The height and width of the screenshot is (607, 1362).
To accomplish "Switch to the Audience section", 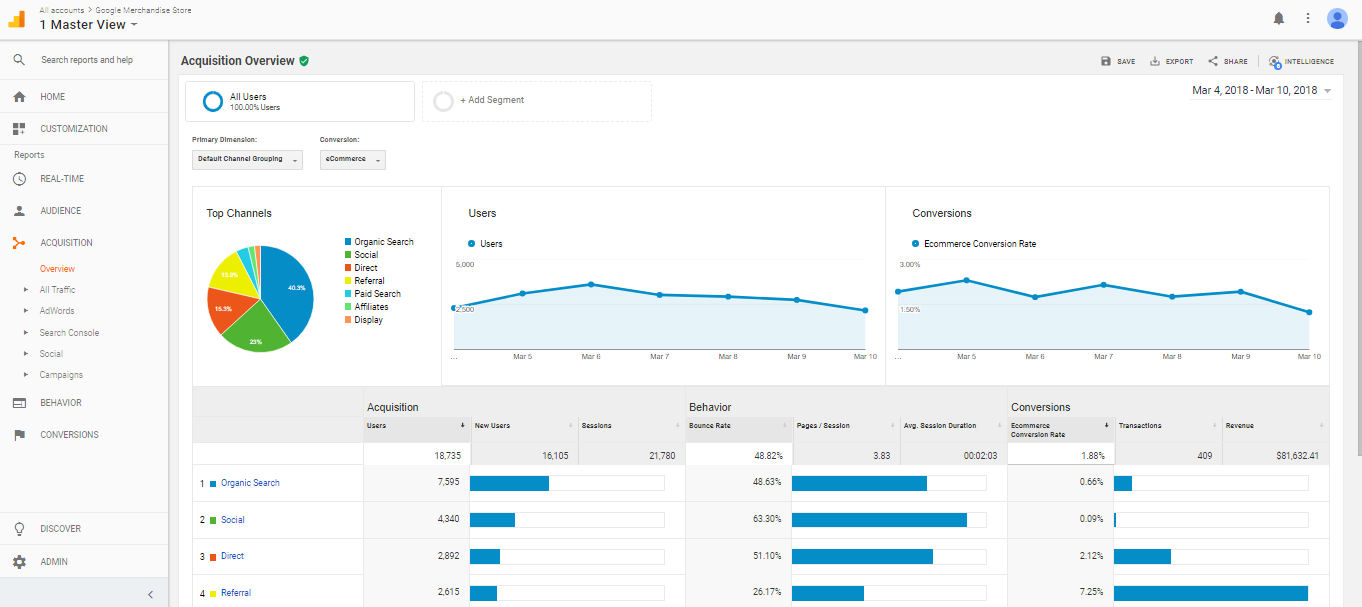I will click(60, 210).
